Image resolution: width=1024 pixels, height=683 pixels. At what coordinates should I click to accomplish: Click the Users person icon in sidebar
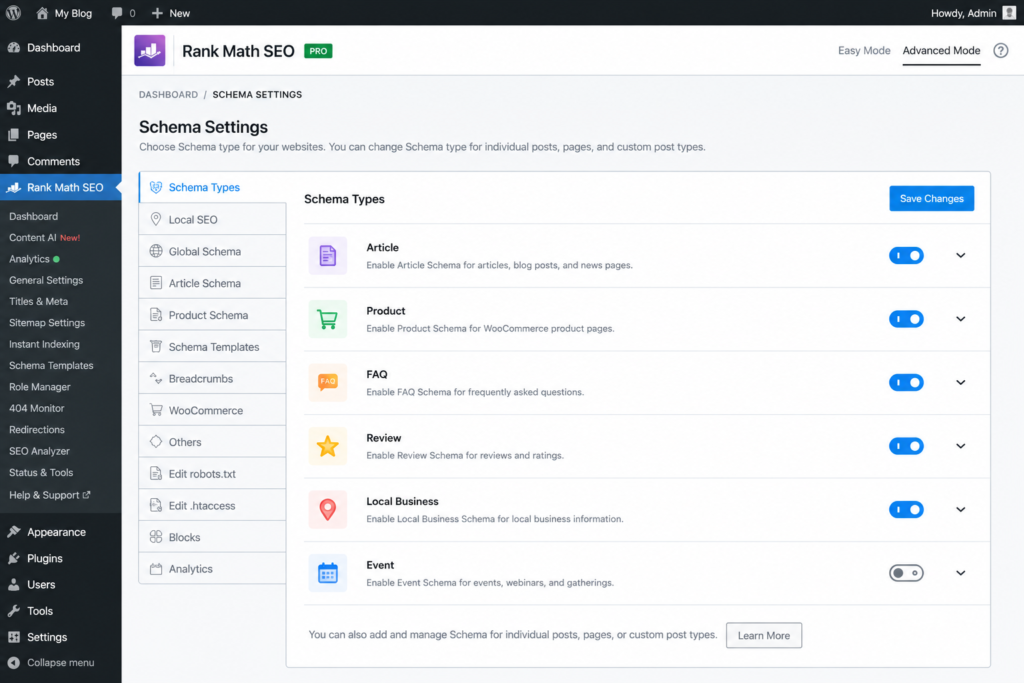pyautogui.click(x=14, y=584)
